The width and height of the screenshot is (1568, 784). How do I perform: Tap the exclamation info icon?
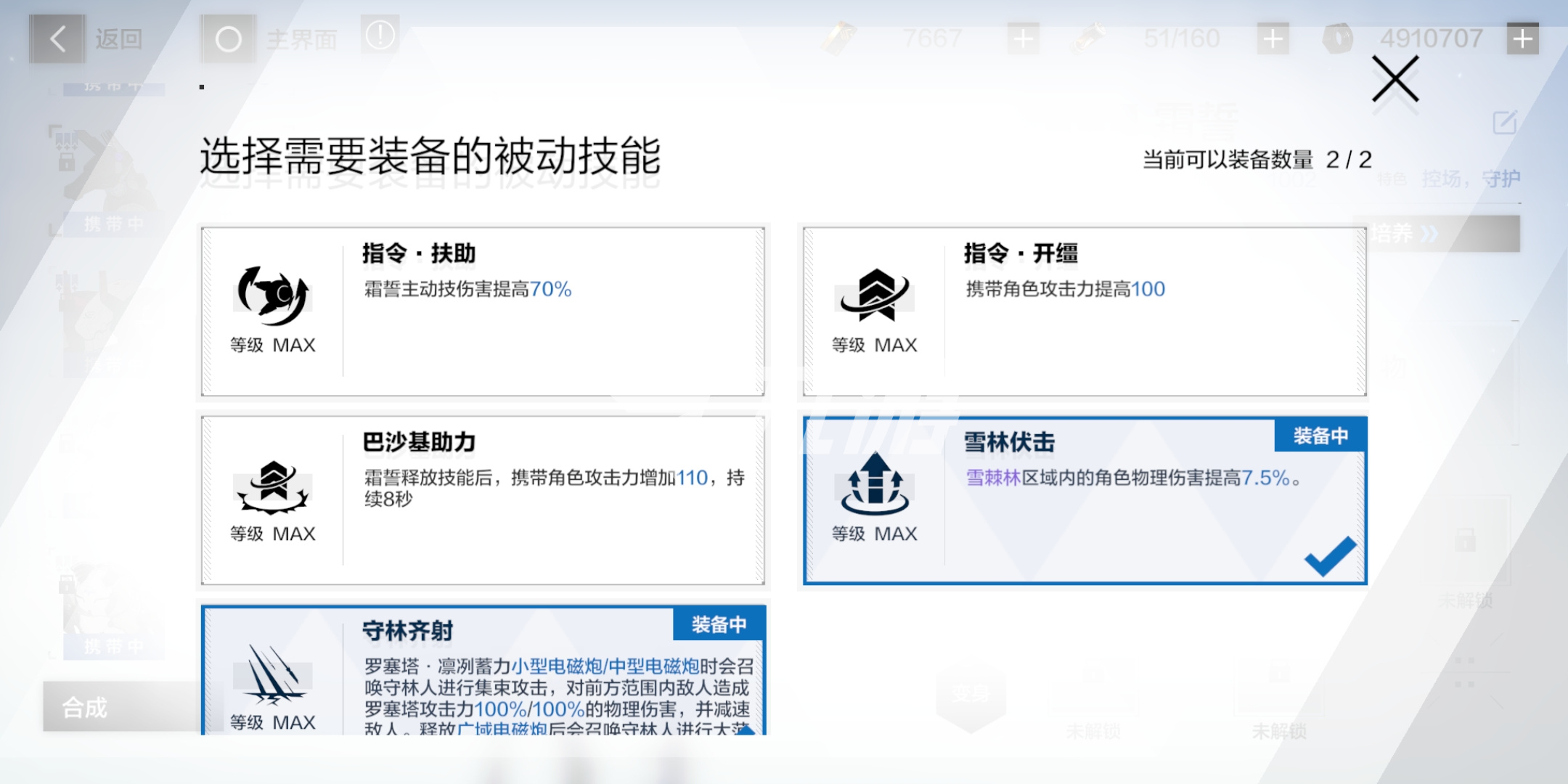(x=380, y=36)
